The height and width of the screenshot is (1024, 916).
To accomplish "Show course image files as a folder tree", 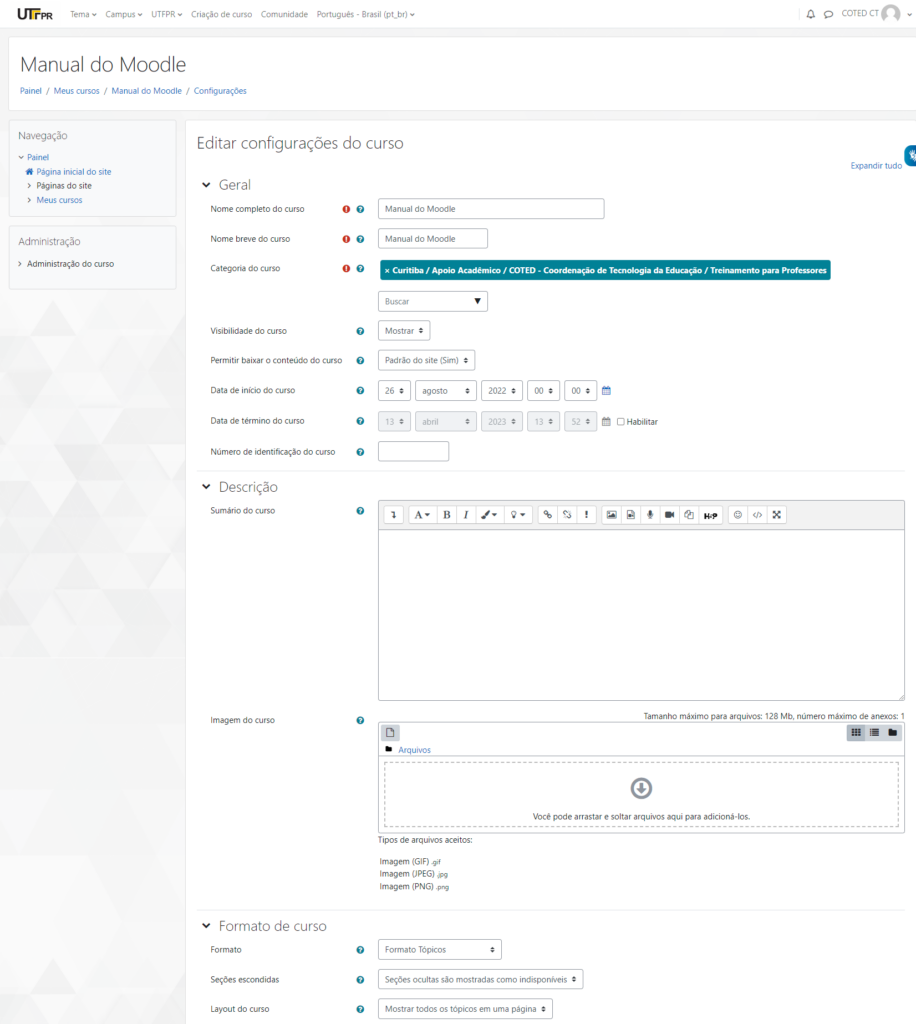I will (x=892, y=733).
